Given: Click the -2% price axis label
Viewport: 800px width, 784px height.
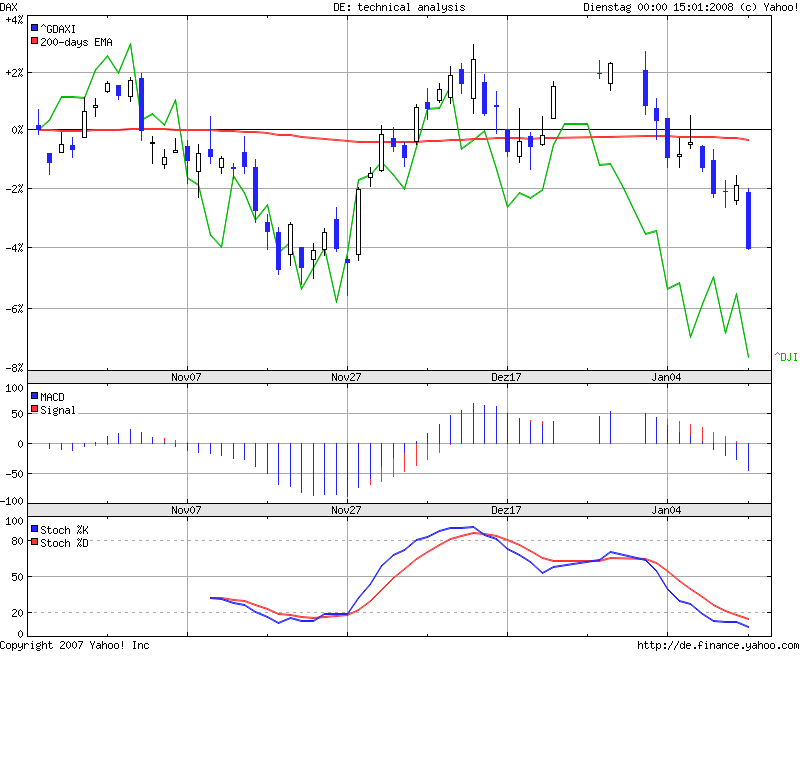Looking at the screenshot, I should [x=14, y=189].
